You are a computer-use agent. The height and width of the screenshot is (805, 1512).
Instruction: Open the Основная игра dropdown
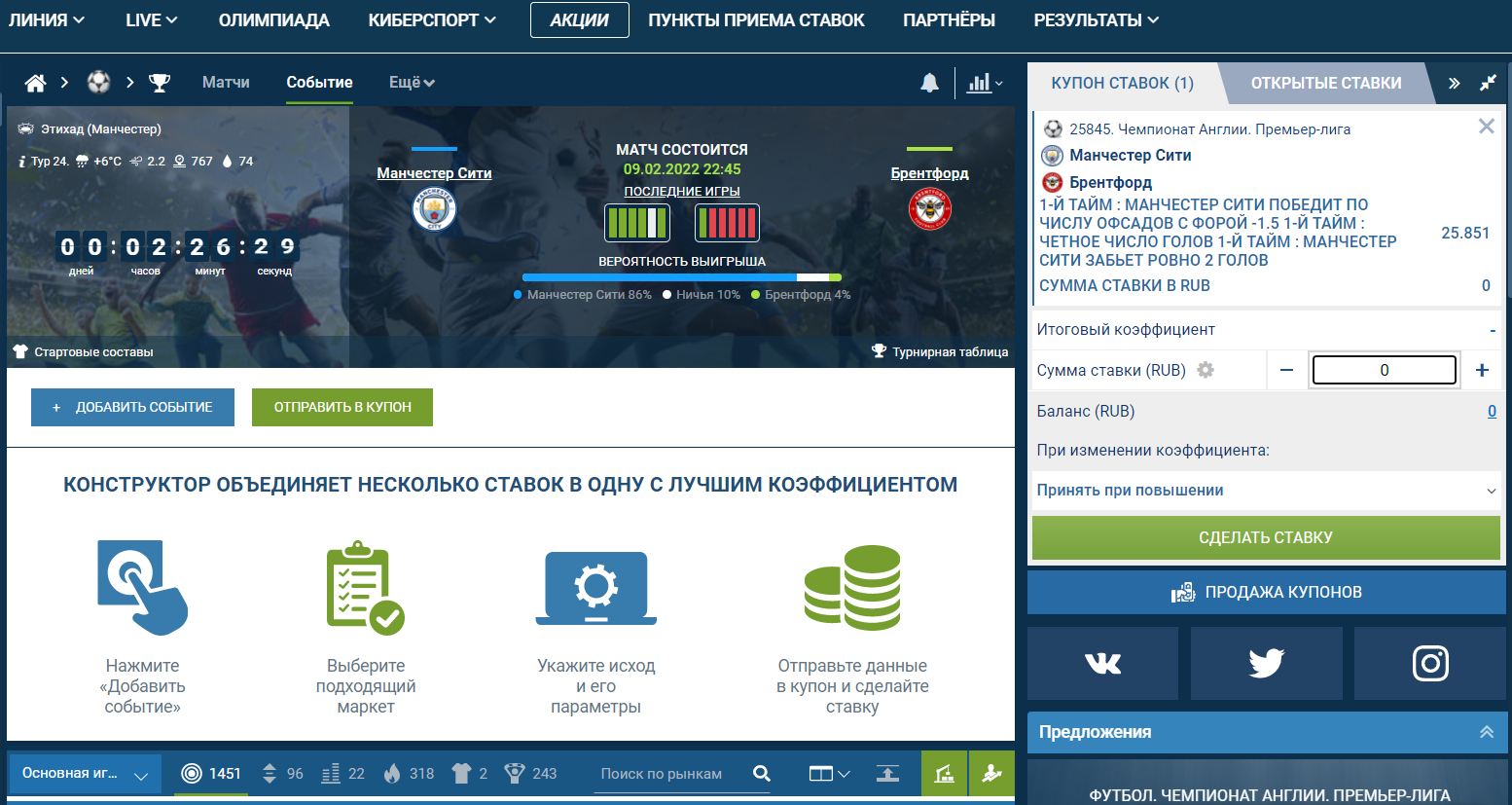tap(85, 774)
